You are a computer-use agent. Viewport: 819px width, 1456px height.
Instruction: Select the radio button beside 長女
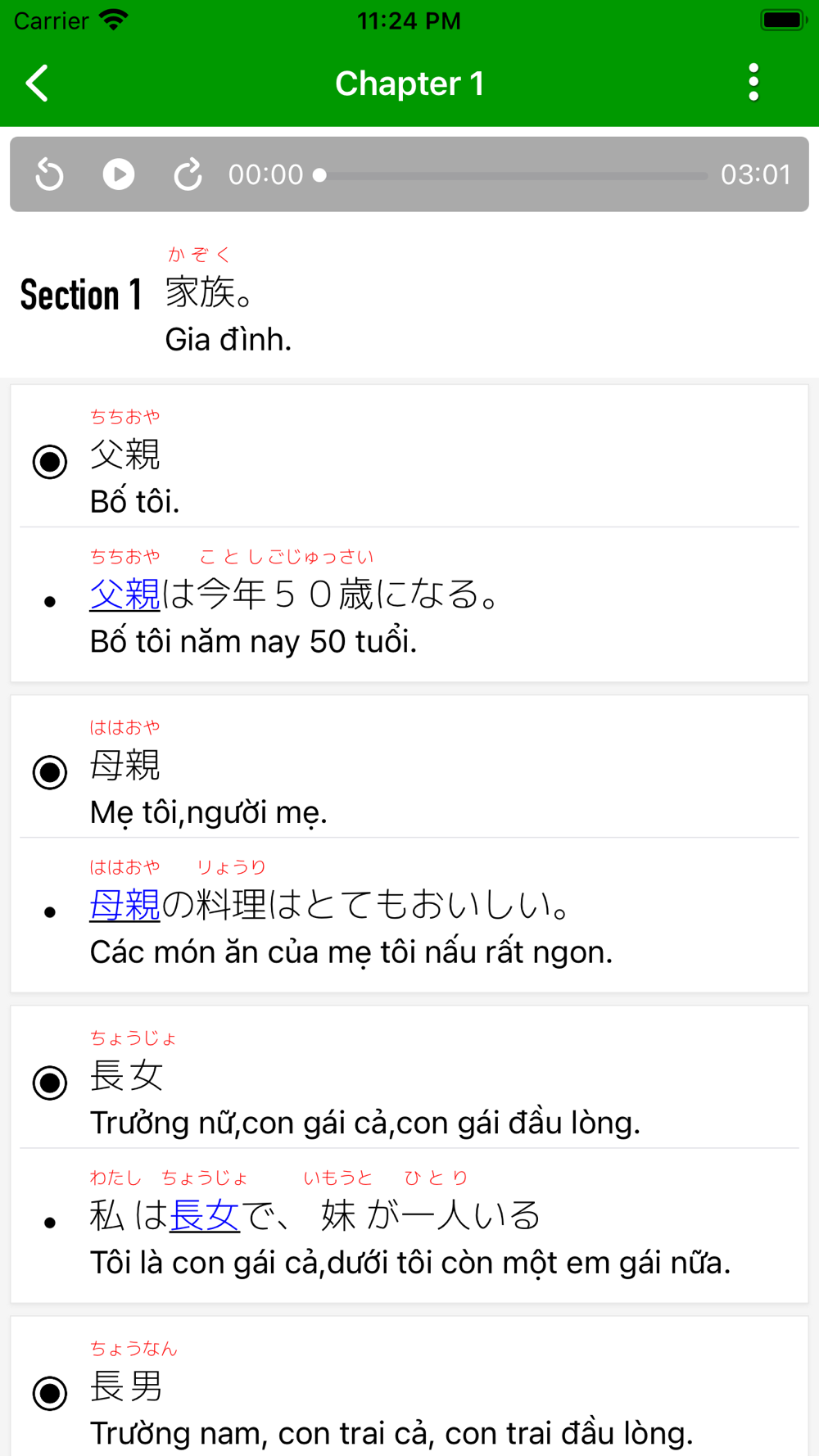(50, 1082)
